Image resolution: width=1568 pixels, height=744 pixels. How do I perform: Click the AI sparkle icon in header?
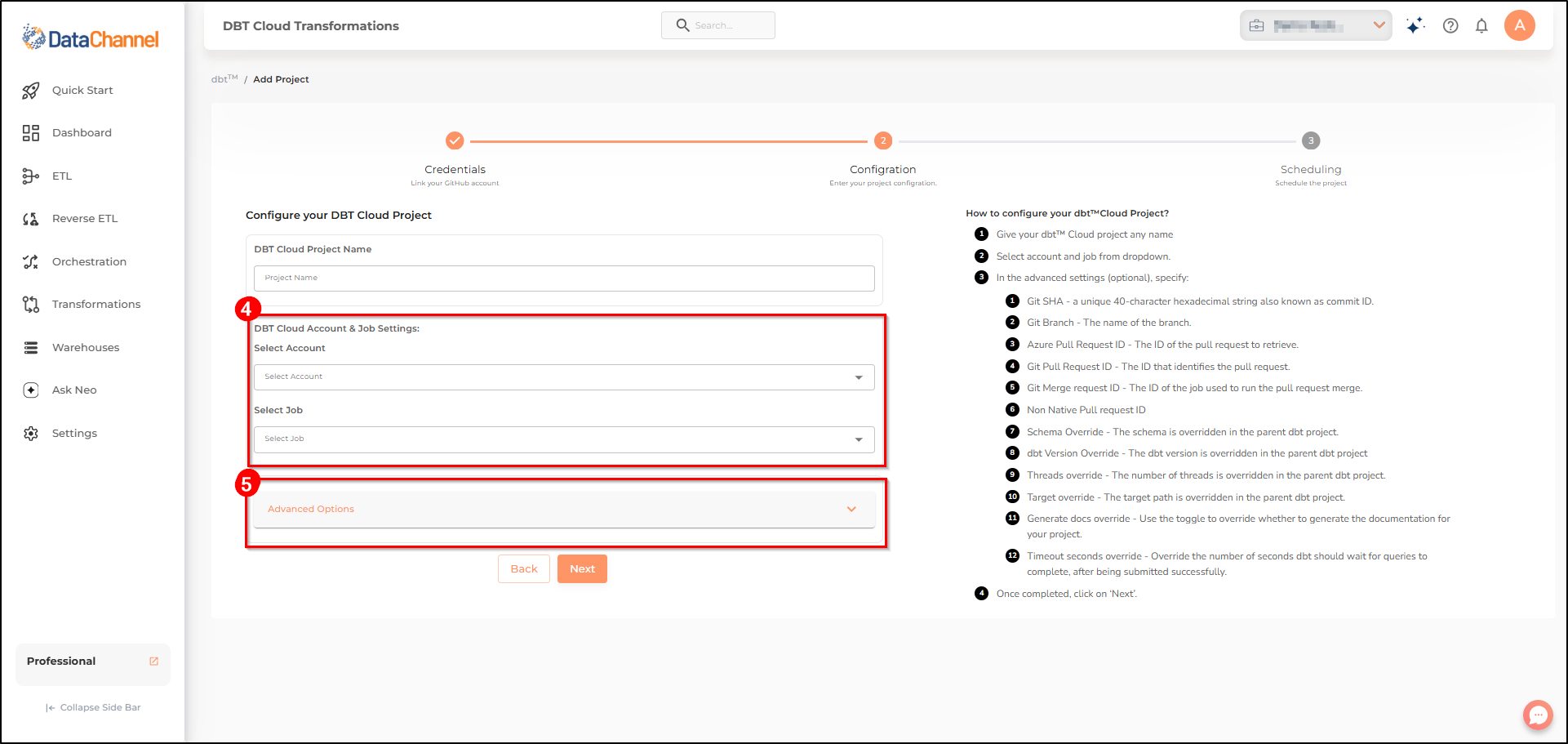pyautogui.click(x=1415, y=25)
